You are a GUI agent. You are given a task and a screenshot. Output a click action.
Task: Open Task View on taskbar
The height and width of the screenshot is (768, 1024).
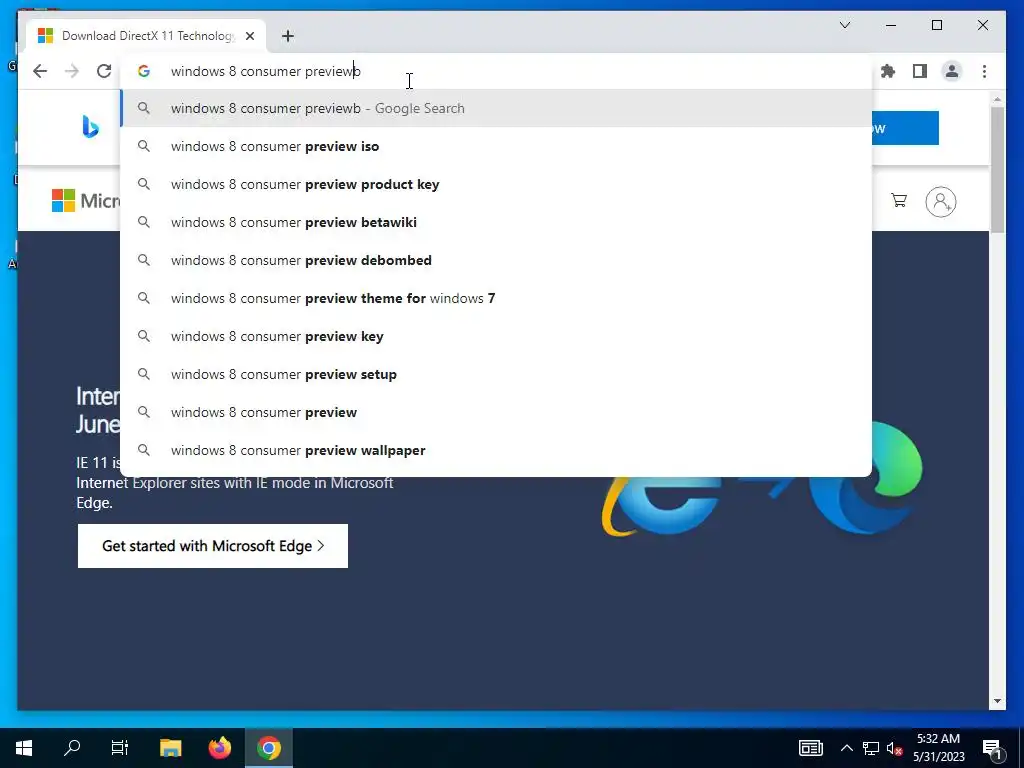[120, 748]
